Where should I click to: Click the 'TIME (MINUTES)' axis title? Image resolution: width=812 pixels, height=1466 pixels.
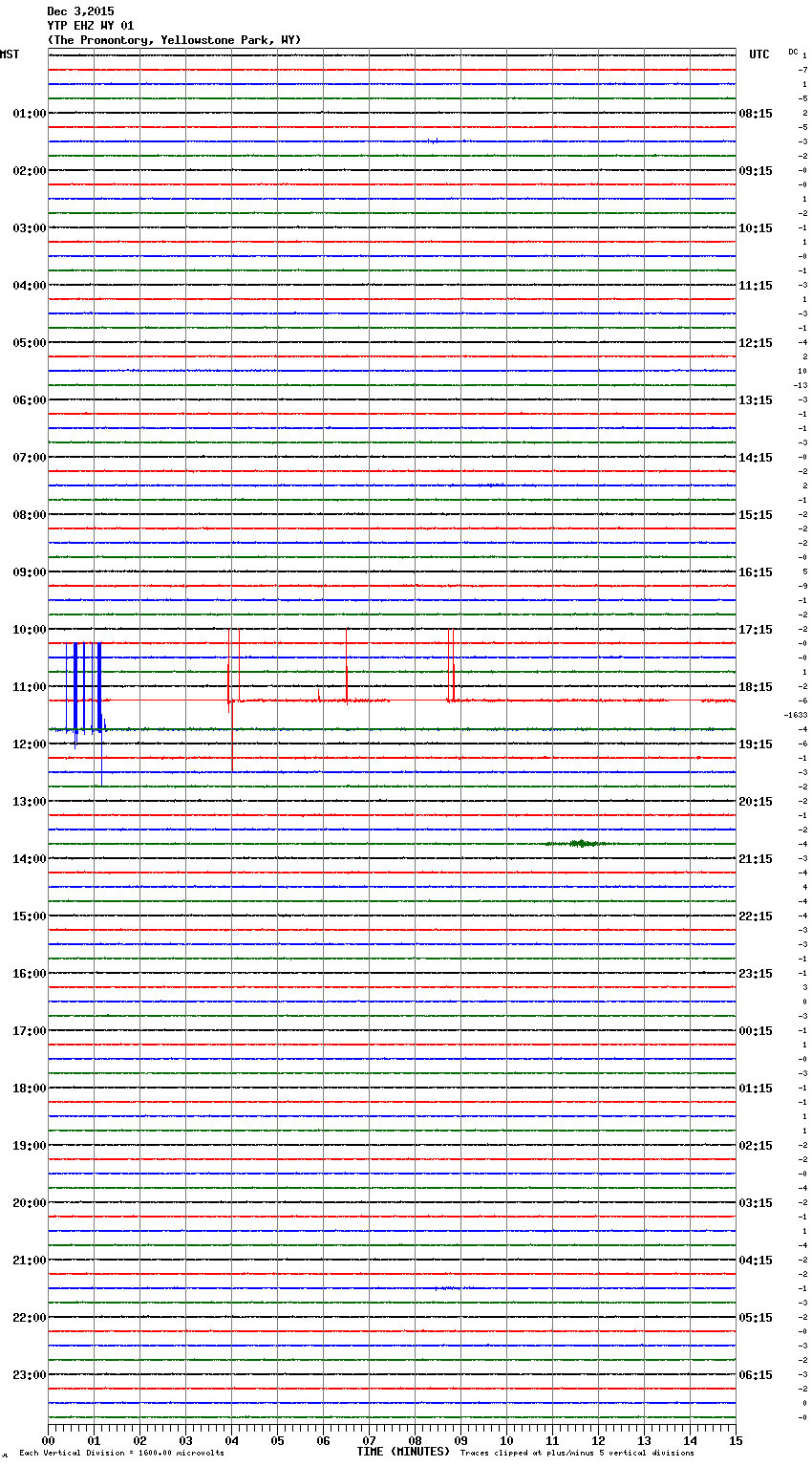coord(403,1452)
